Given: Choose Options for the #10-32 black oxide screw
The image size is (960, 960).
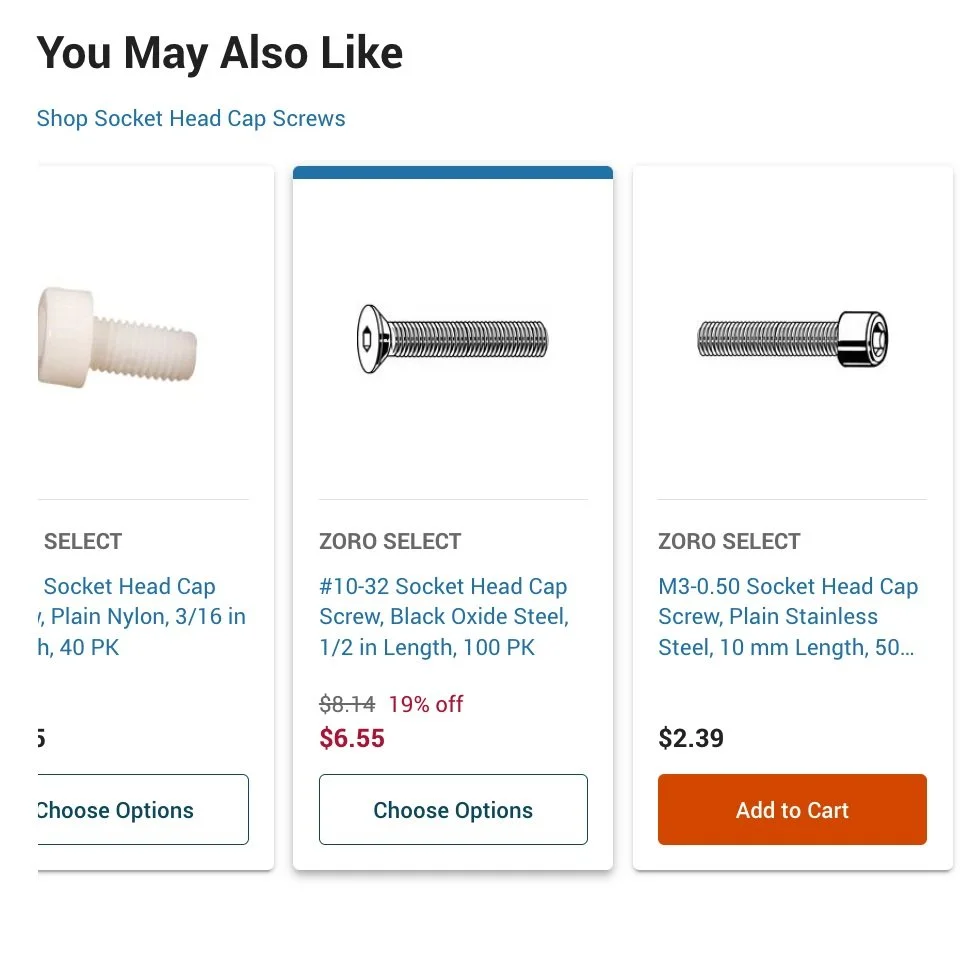Looking at the screenshot, I should 453,810.
